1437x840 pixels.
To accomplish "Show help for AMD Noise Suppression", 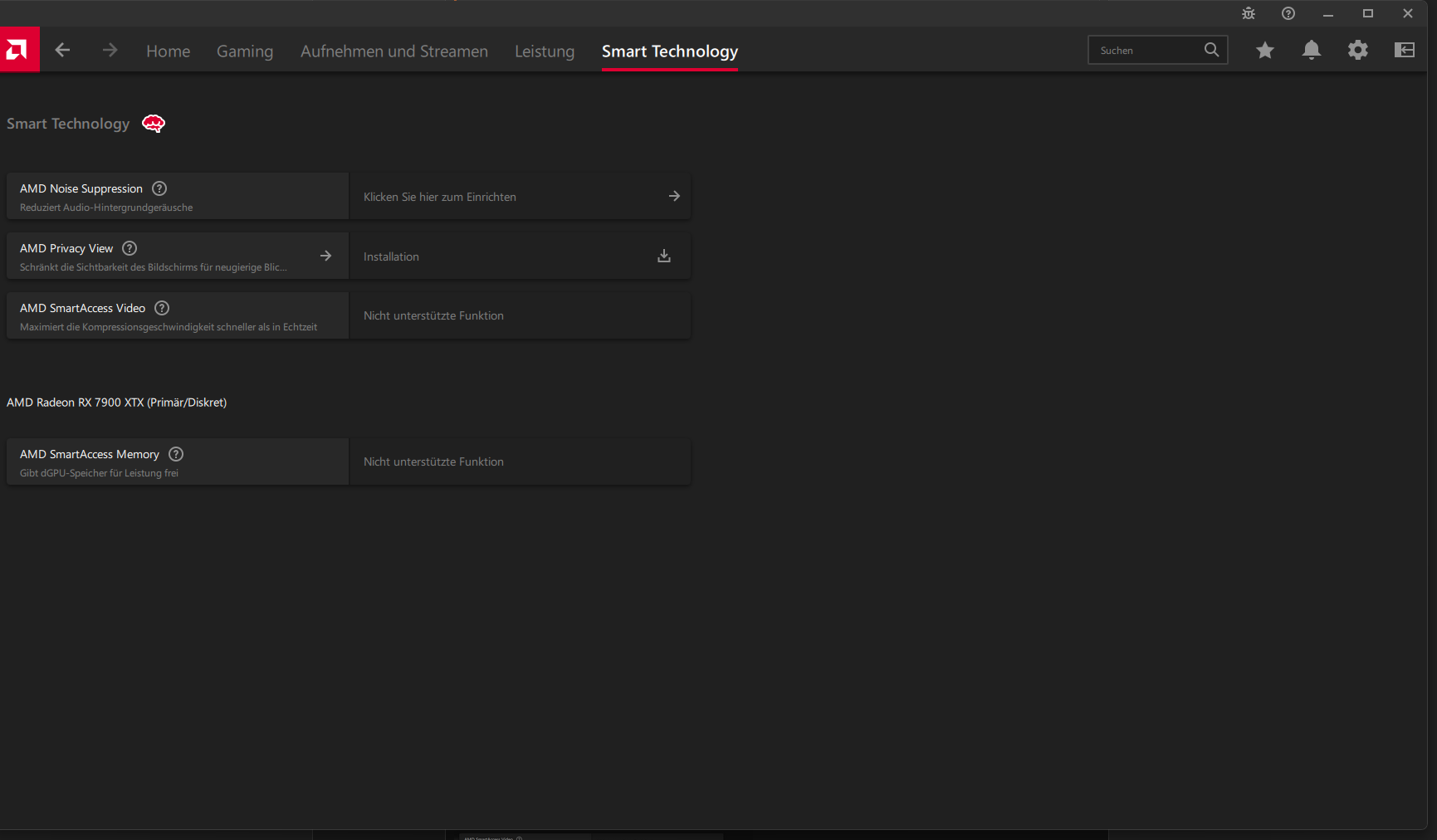I will tap(159, 188).
